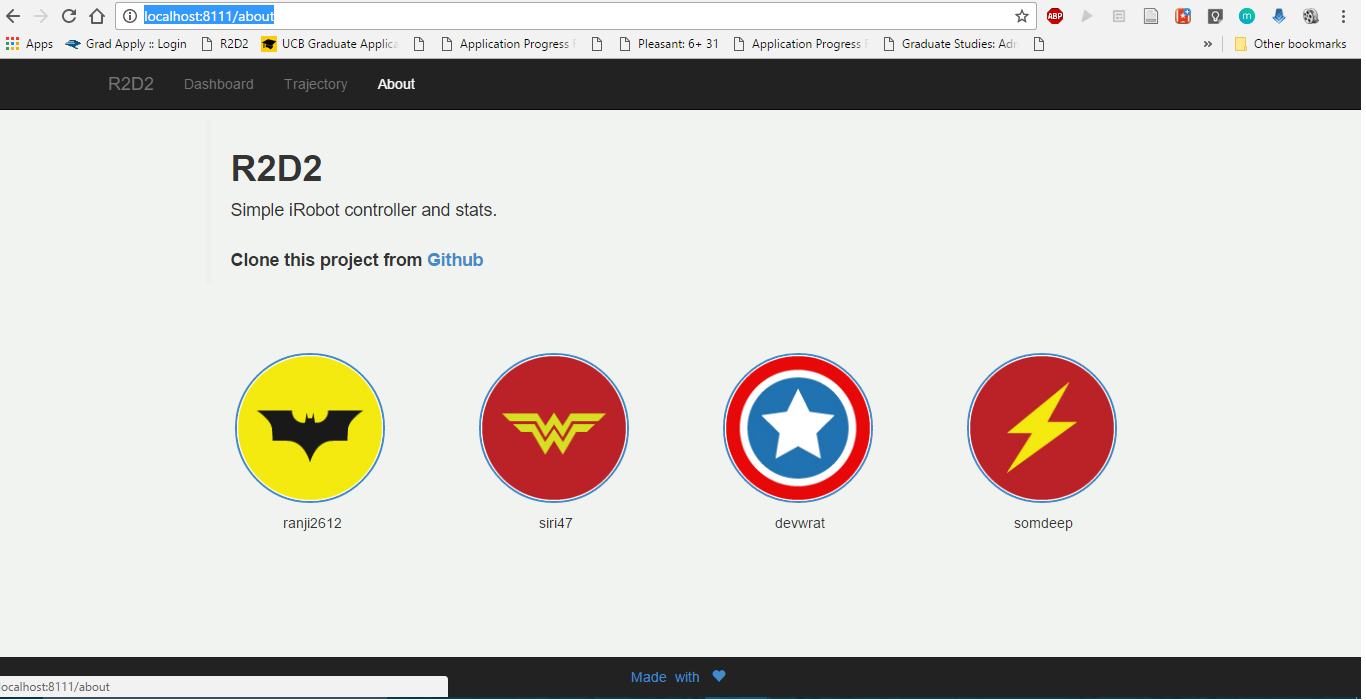
Task: Open the red star-with-plus extension icon
Action: tap(1183, 16)
